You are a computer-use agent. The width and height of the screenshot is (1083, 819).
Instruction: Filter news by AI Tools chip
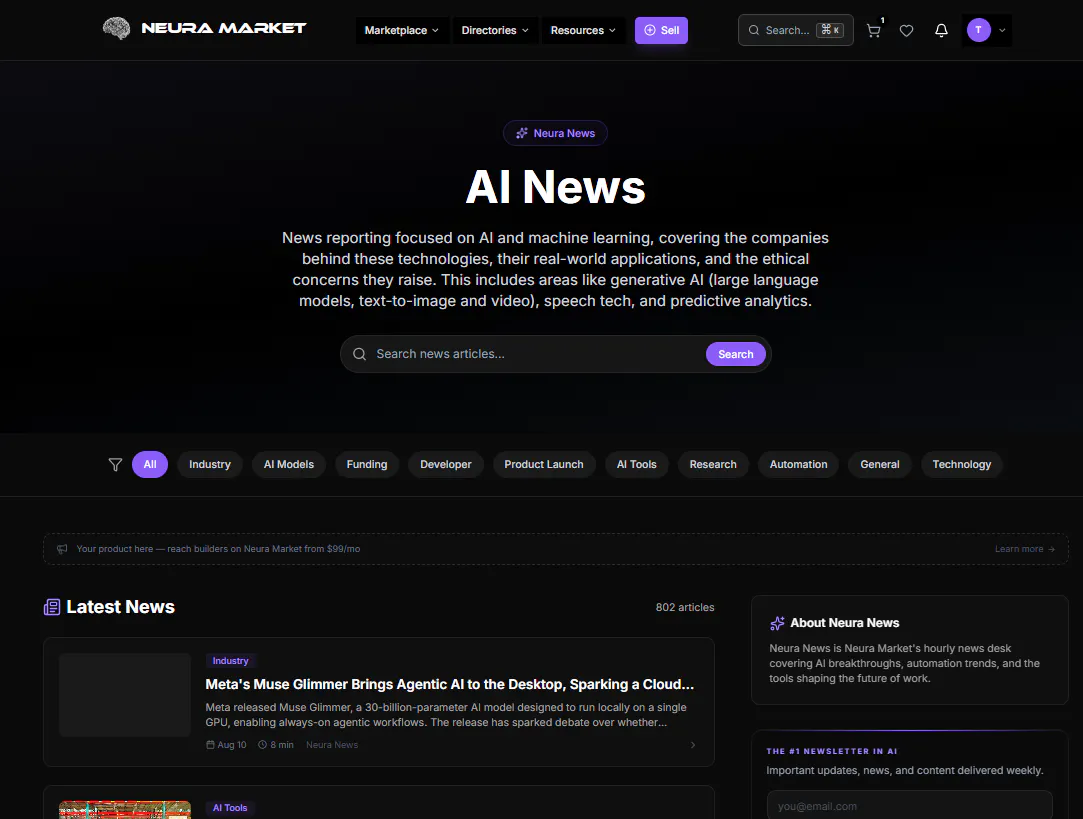tap(637, 465)
